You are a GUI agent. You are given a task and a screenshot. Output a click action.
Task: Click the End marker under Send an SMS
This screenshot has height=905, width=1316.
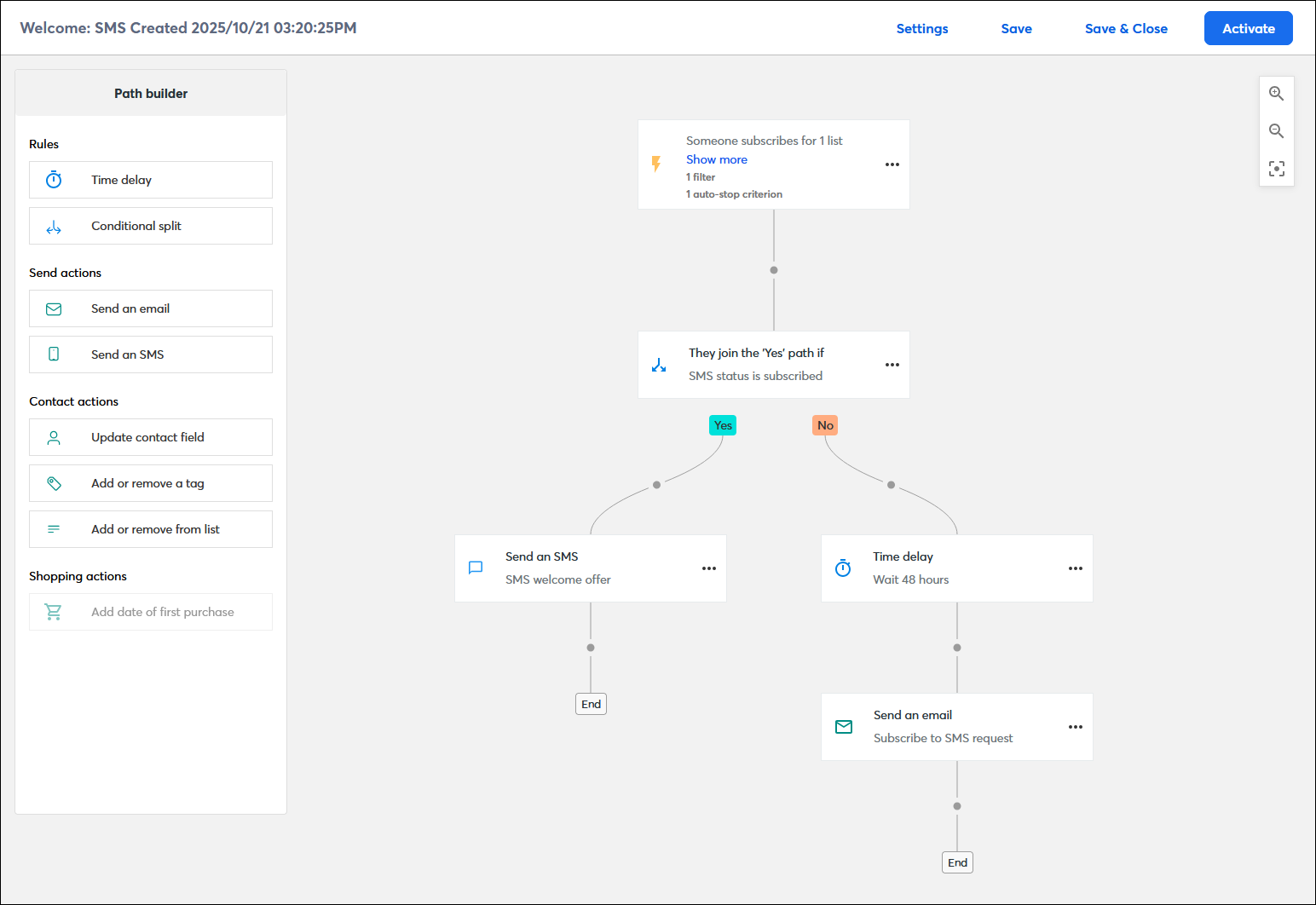[x=591, y=704]
